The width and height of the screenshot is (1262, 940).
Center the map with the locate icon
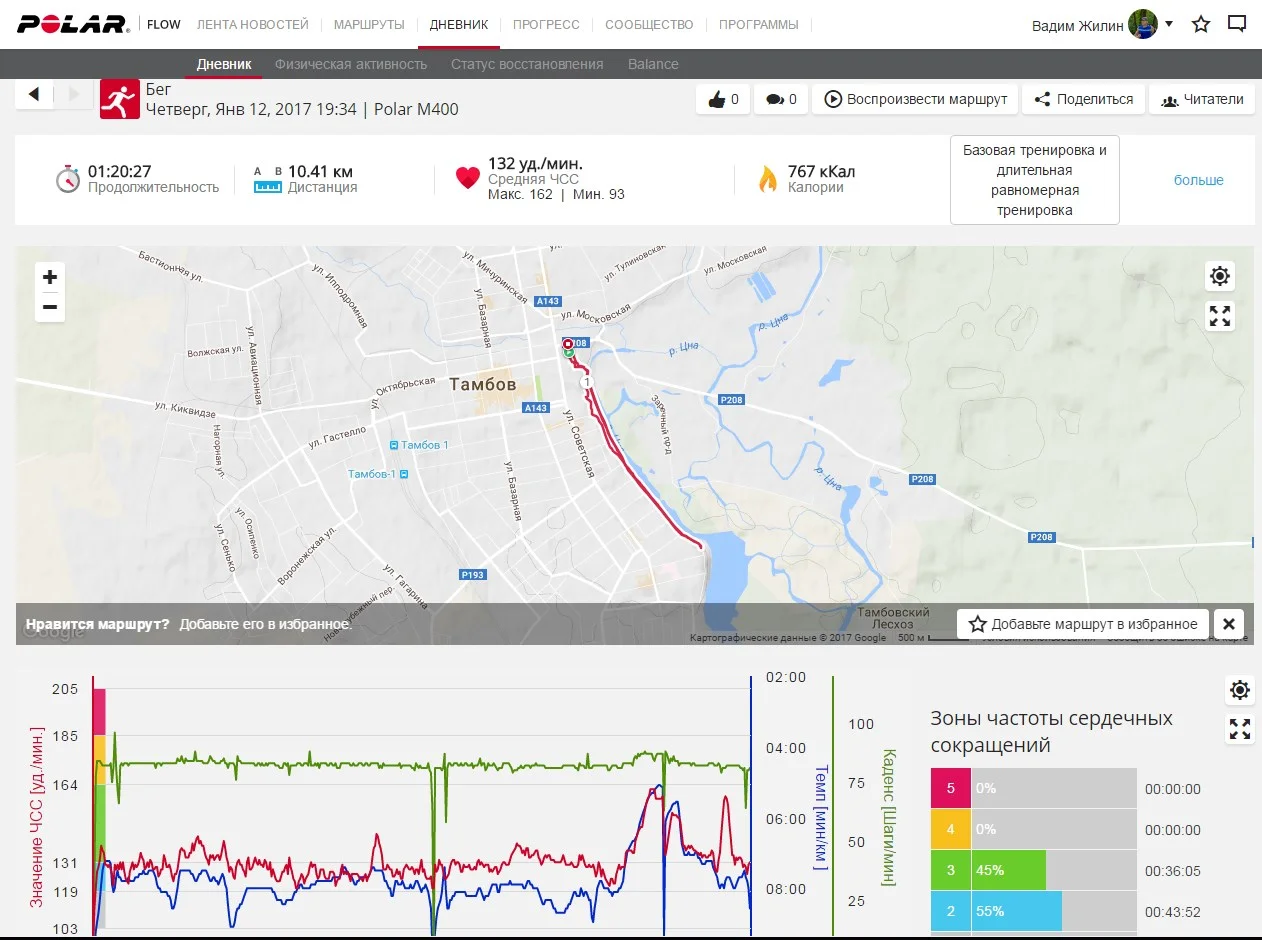pos(1220,276)
